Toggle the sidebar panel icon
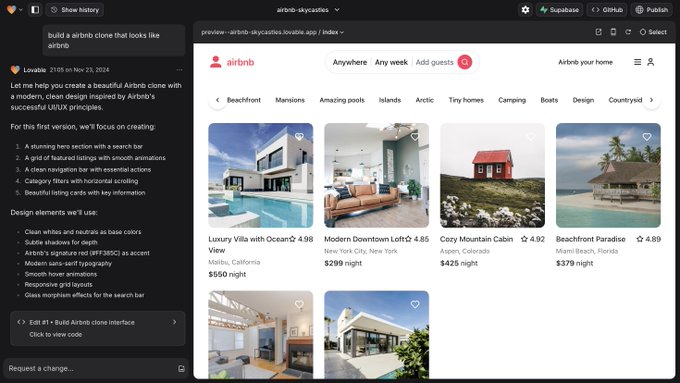The width and height of the screenshot is (680, 383). tap(35, 10)
